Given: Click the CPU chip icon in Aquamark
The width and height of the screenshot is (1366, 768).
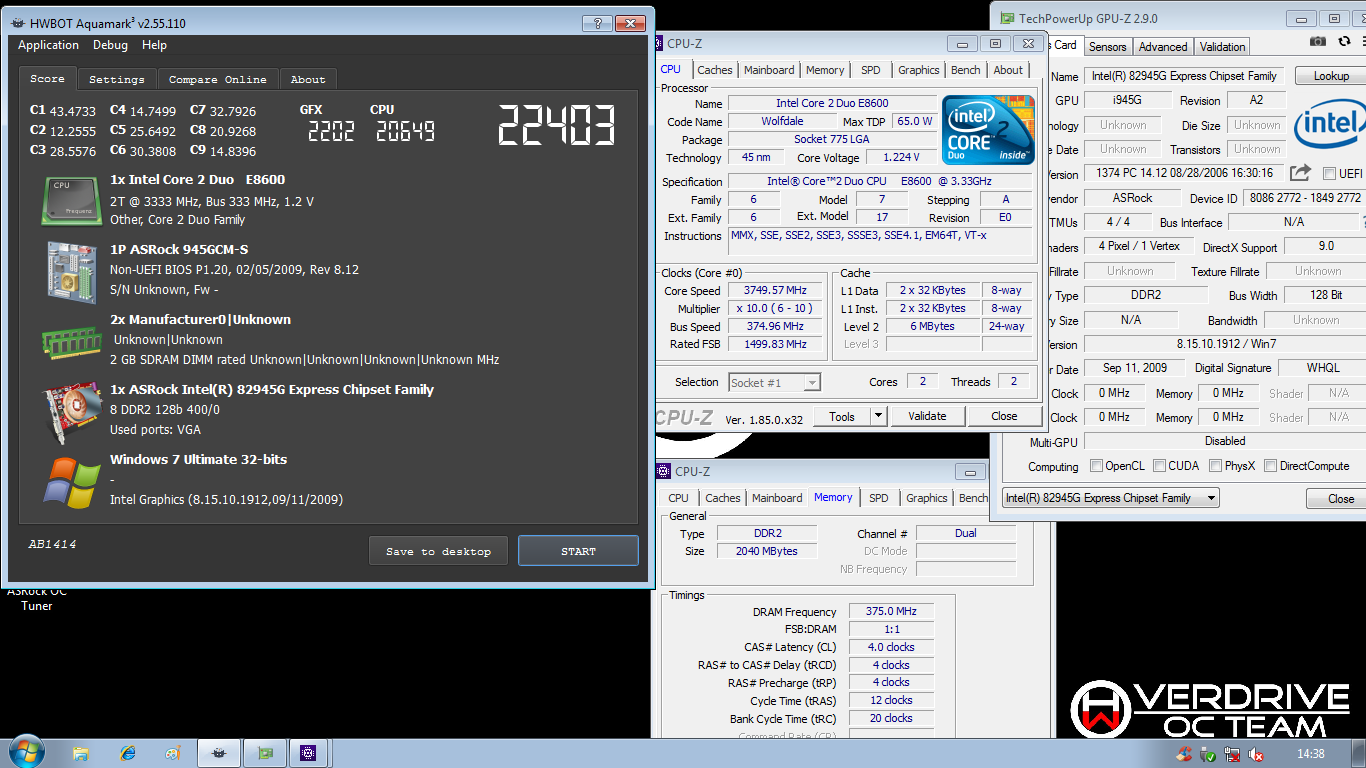Looking at the screenshot, I should pyautogui.click(x=70, y=200).
